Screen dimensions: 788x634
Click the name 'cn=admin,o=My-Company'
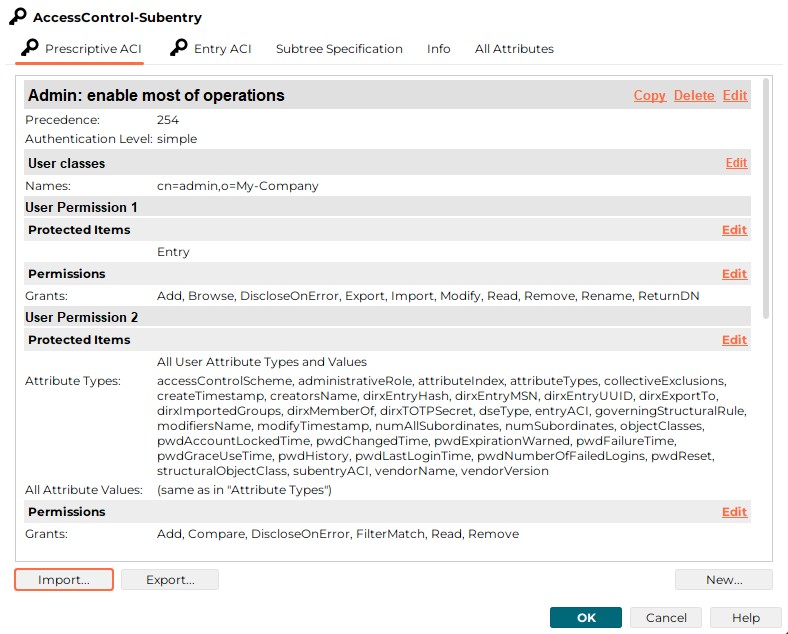[238, 186]
